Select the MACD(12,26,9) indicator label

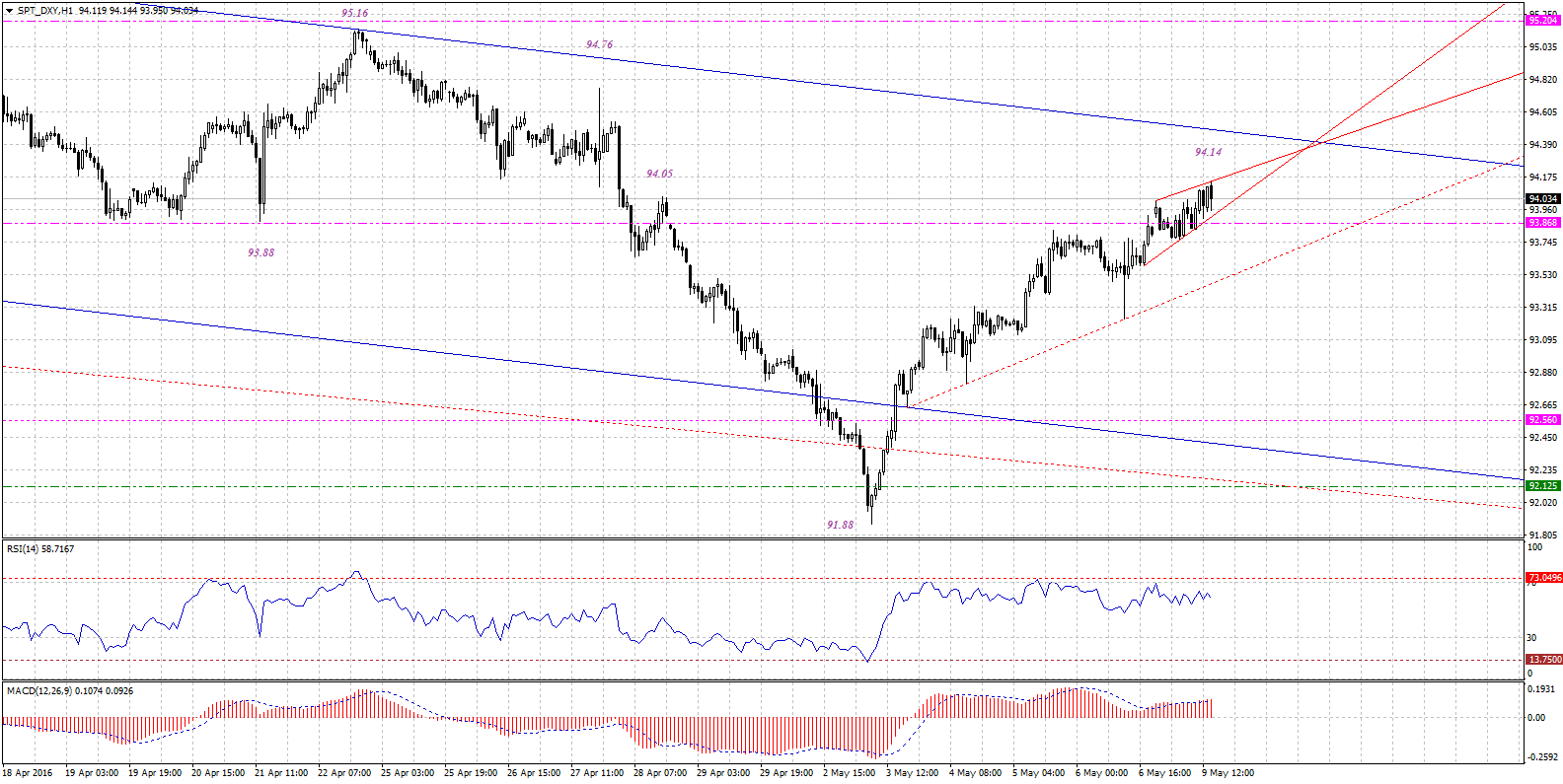70,691
